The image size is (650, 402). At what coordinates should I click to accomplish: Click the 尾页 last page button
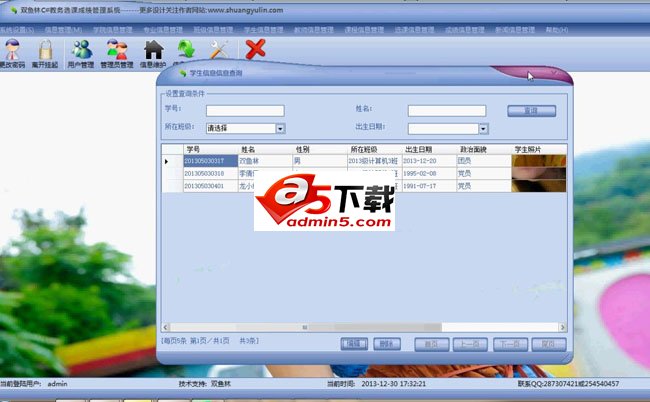pyautogui.click(x=549, y=344)
